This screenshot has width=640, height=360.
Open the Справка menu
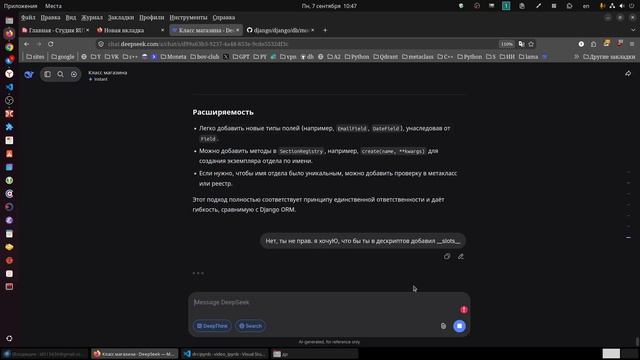(x=224, y=18)
